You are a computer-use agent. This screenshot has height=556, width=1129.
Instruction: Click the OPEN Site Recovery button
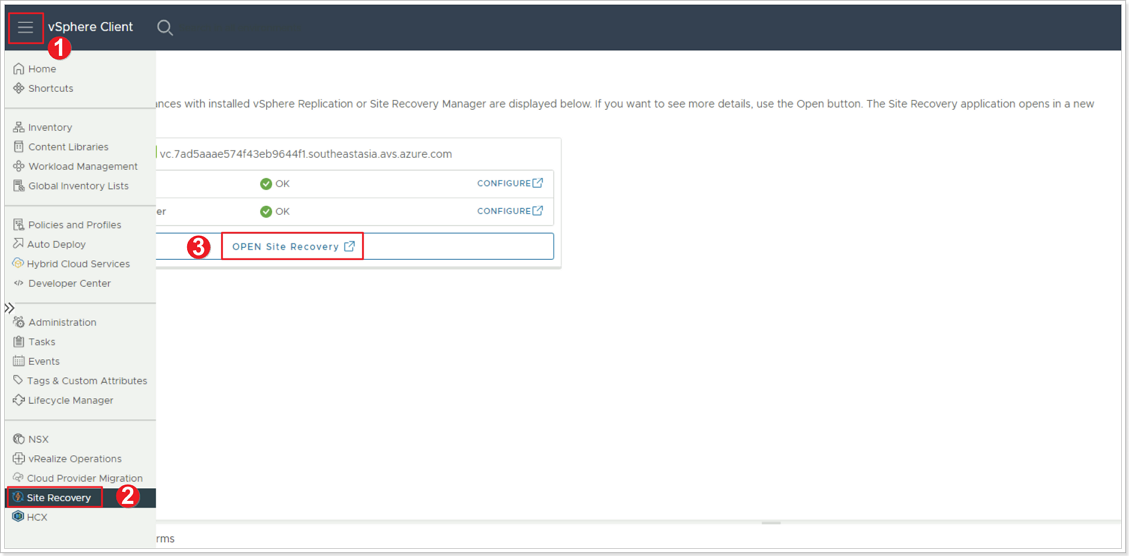(293, 246)
